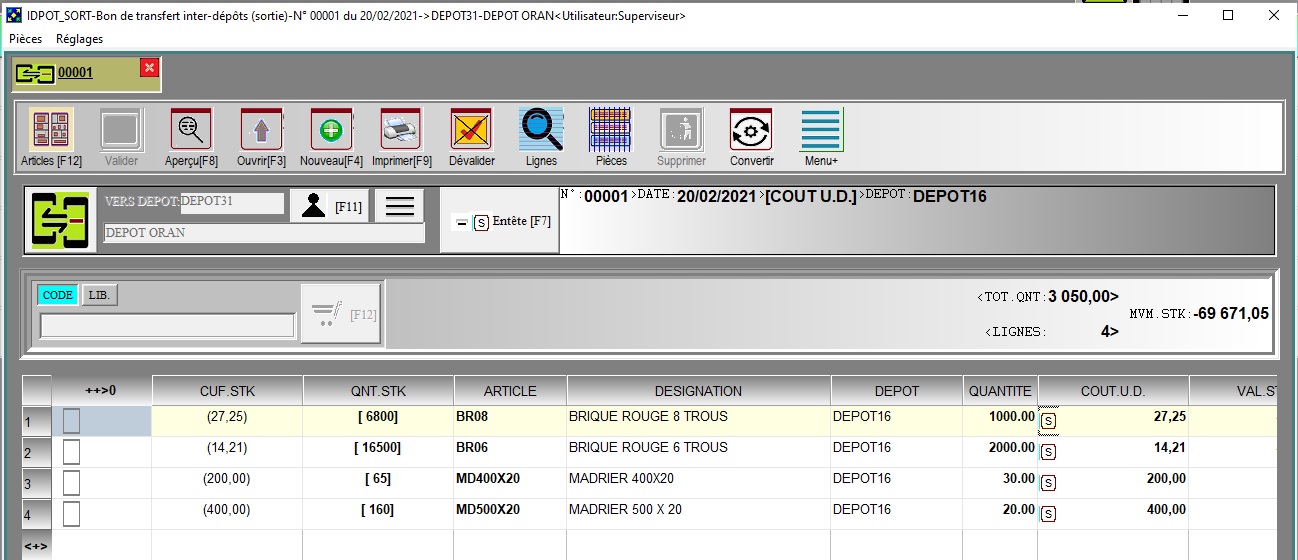This screenshot has width=1298, height=560.
Task: Tick checkbox on row 1 BR08
Action: 71,421
